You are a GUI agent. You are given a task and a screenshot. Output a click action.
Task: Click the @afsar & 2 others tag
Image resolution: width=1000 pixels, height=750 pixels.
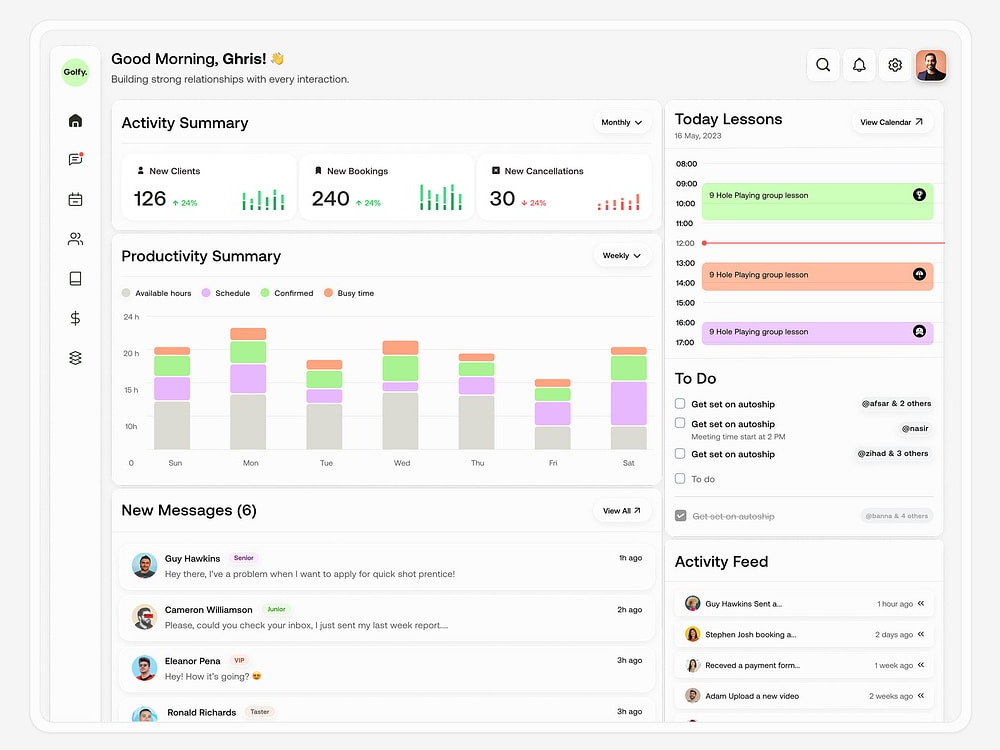click(x=896, y=404)
